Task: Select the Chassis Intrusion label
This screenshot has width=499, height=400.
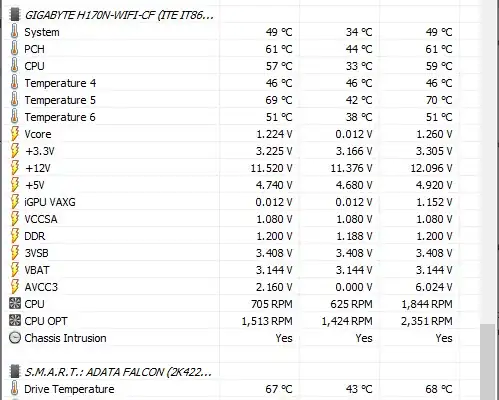Action: [x=65, y=338]
